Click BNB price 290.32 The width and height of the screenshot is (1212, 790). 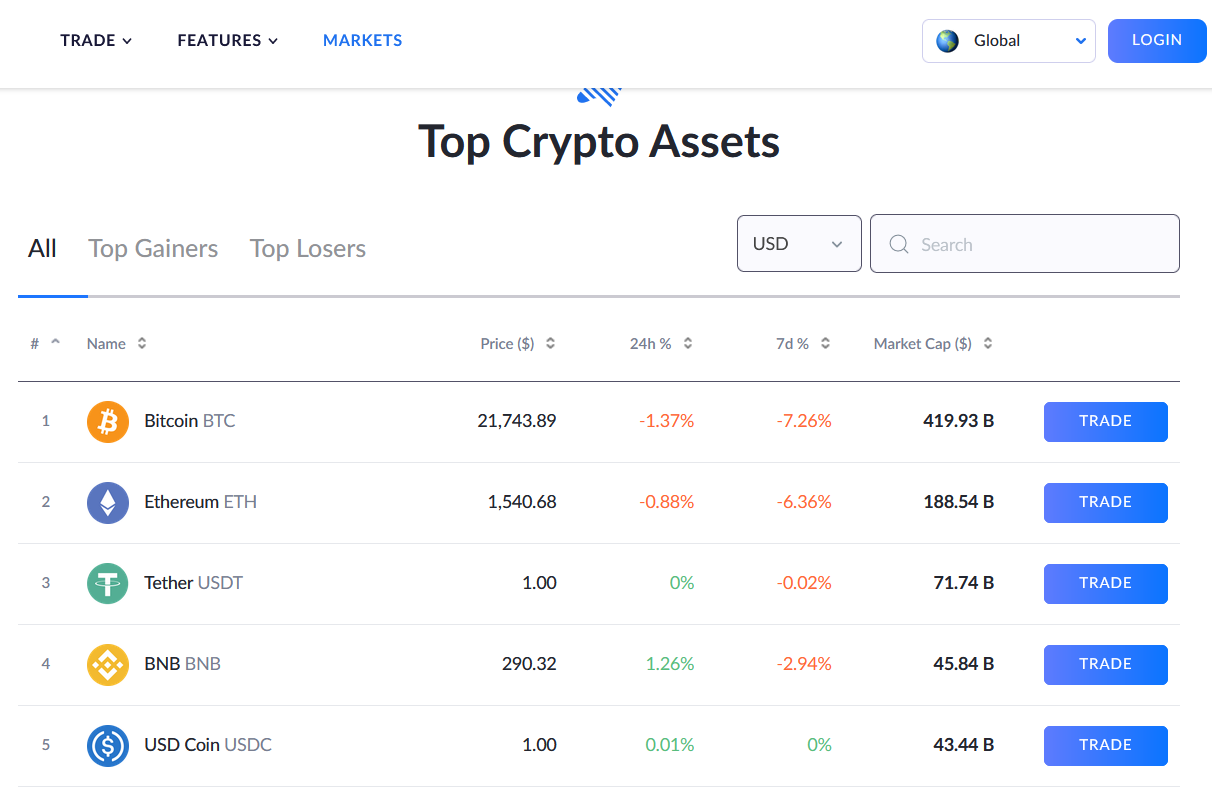pos(529,664)
